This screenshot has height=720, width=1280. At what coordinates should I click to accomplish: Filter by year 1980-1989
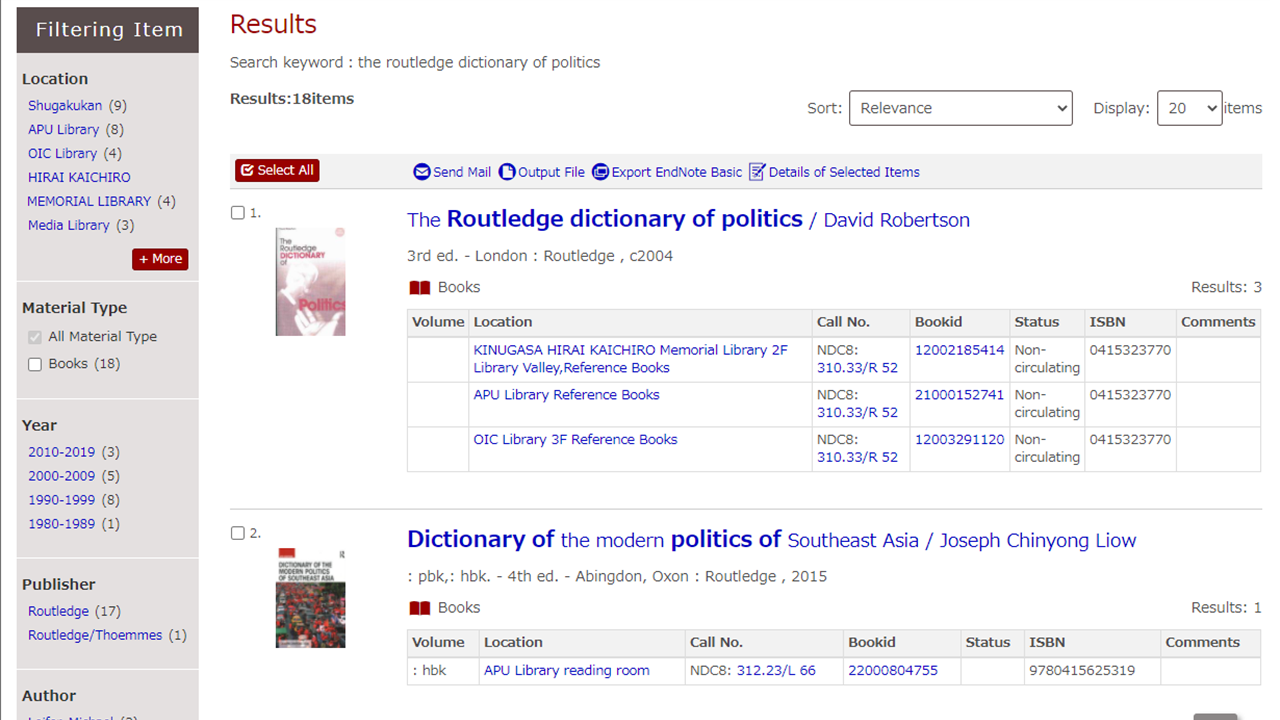tap(61, 524)
